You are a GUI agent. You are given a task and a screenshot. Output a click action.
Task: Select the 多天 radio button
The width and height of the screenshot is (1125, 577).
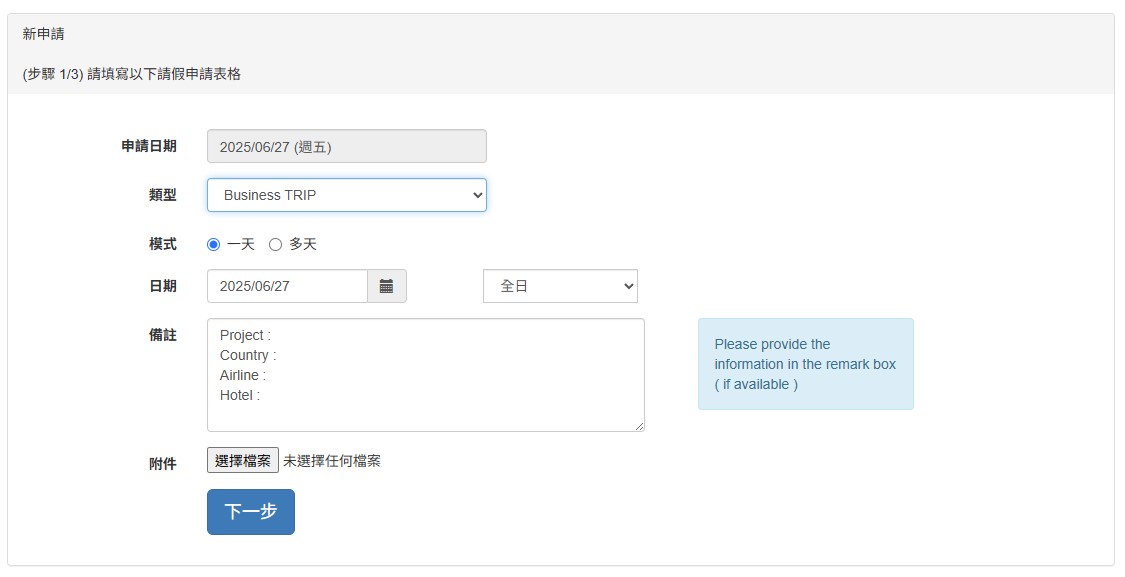coord(276,245)
